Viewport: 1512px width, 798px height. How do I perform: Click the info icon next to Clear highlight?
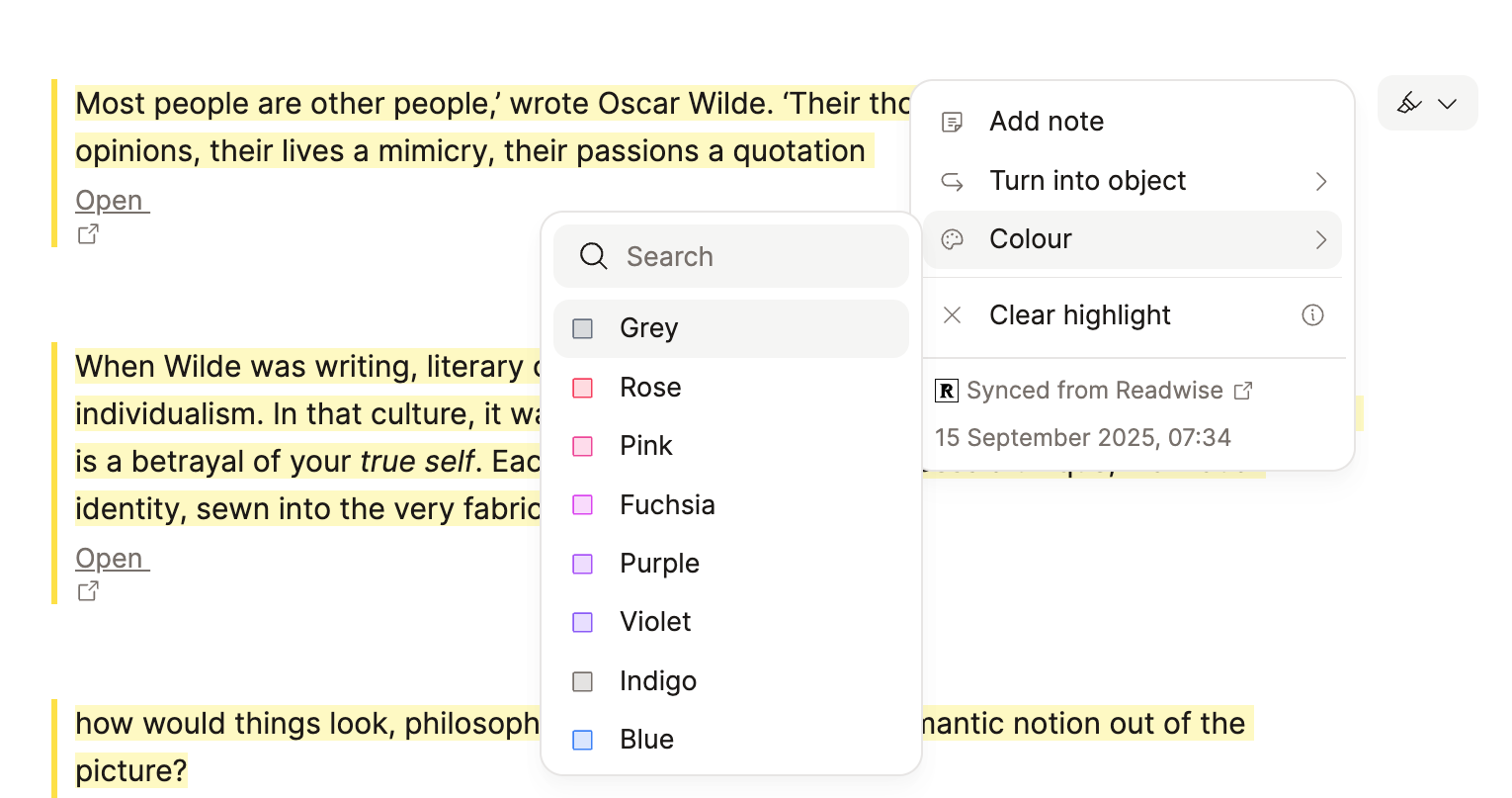coord(1312,315)
